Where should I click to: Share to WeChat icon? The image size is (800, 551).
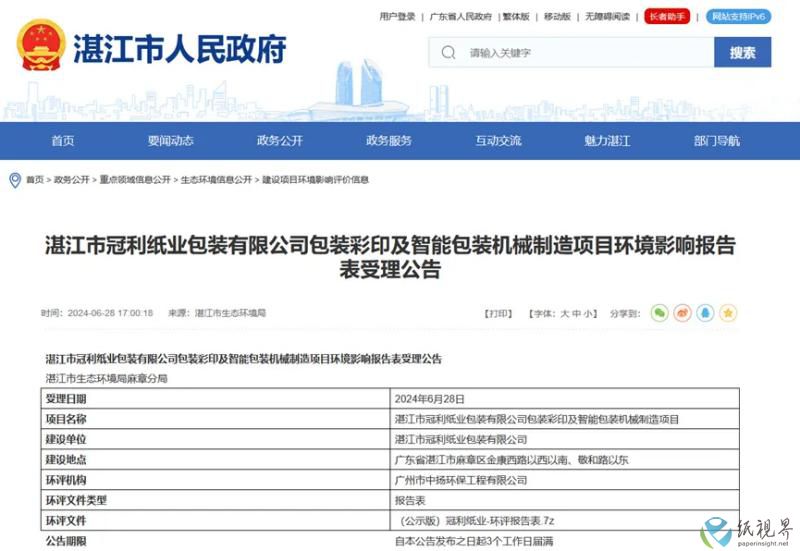pos(659,313)
